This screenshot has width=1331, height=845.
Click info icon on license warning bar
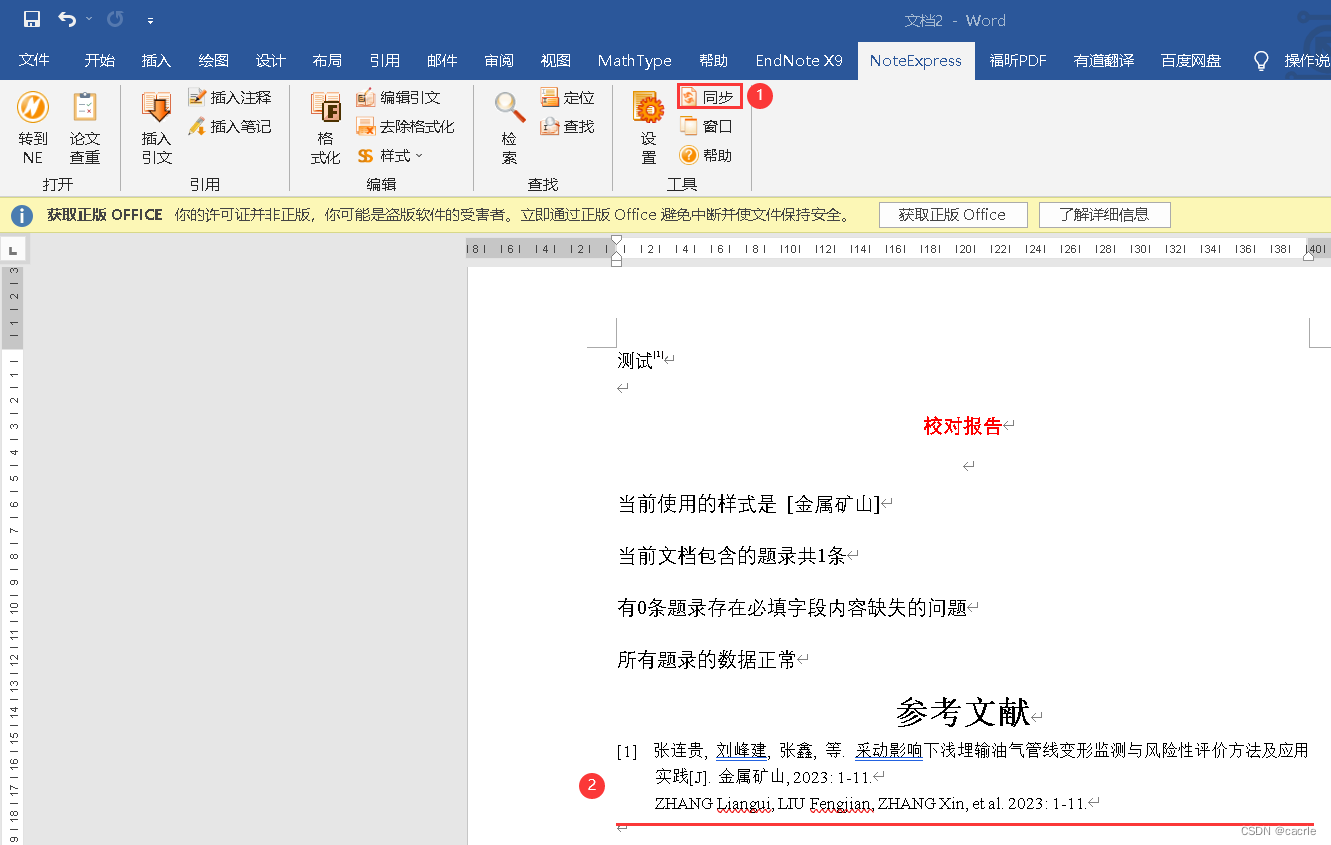pos(23,215)
